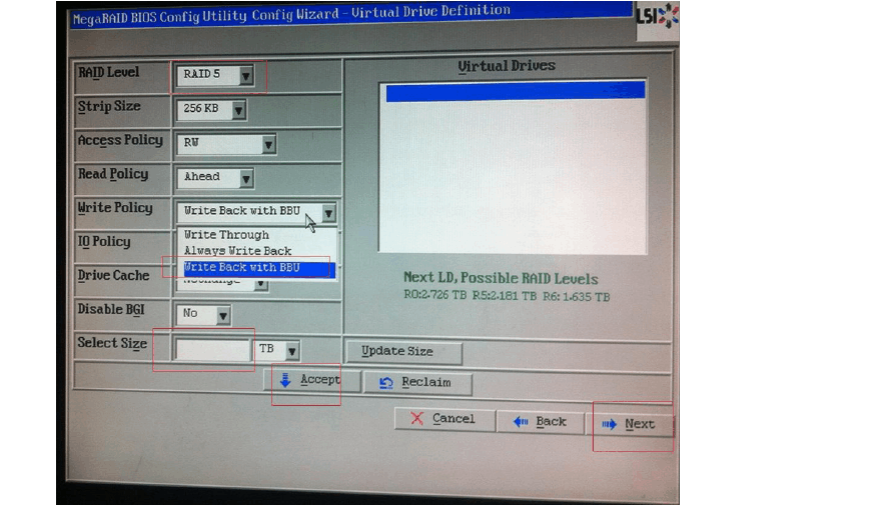Click the Select Size label
Viewport: 893px width, 505px height.
tap(112, 343)
